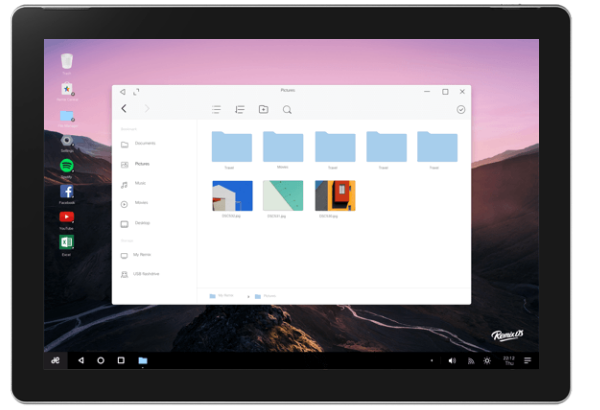
Task: Select Desktop in the sidebar
Action: 135,224
